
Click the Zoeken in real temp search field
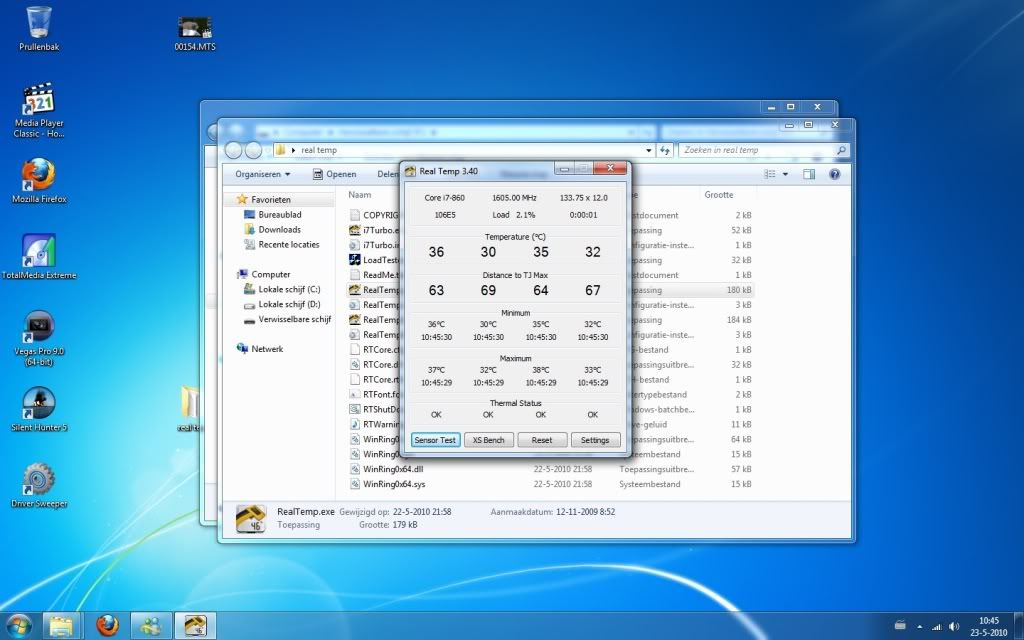tap(758, 150)
